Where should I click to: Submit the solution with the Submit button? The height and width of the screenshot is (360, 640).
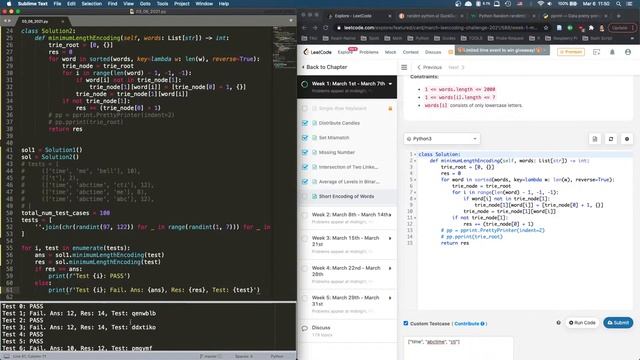coord(618,322)
